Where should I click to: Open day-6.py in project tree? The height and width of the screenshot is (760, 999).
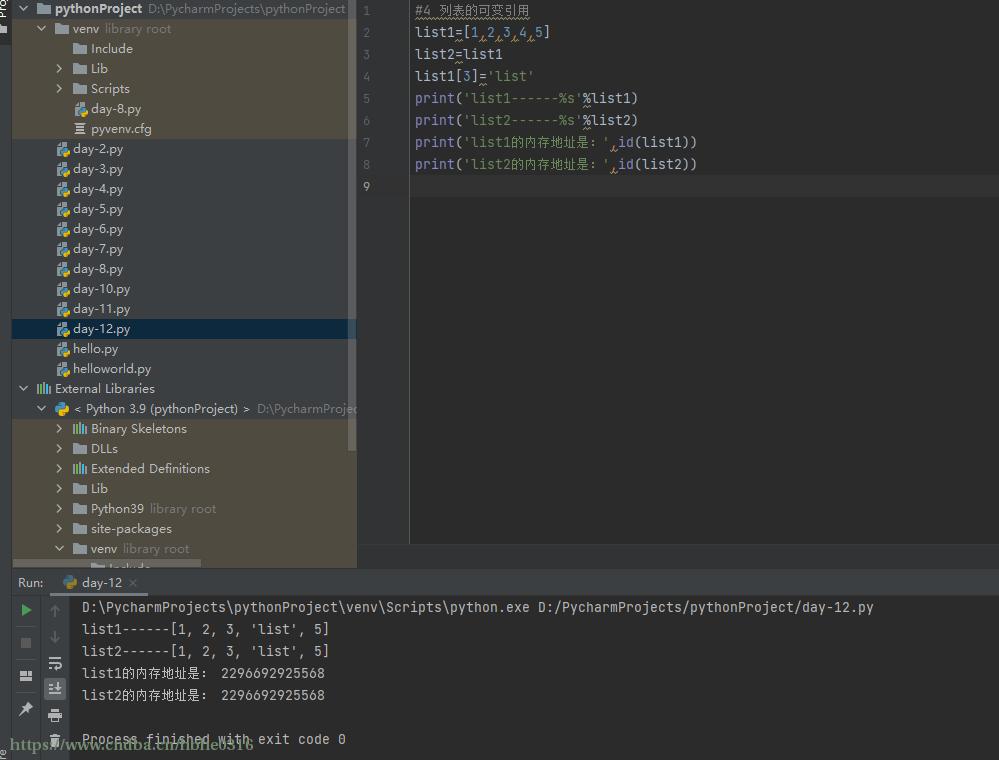[x=97, y=229]
